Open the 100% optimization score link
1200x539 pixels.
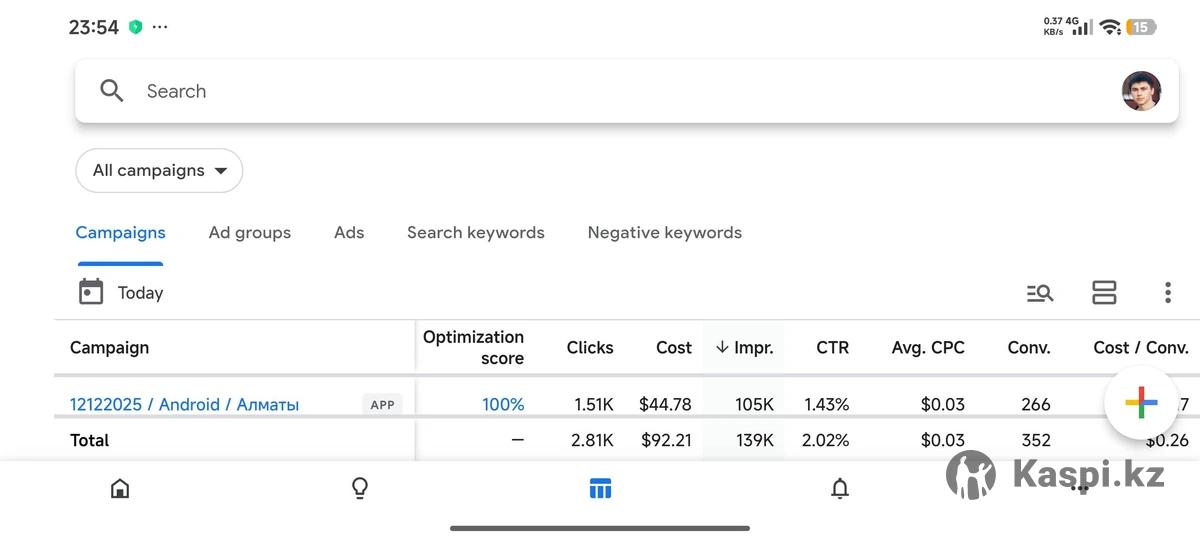click(x=503, y=404)
